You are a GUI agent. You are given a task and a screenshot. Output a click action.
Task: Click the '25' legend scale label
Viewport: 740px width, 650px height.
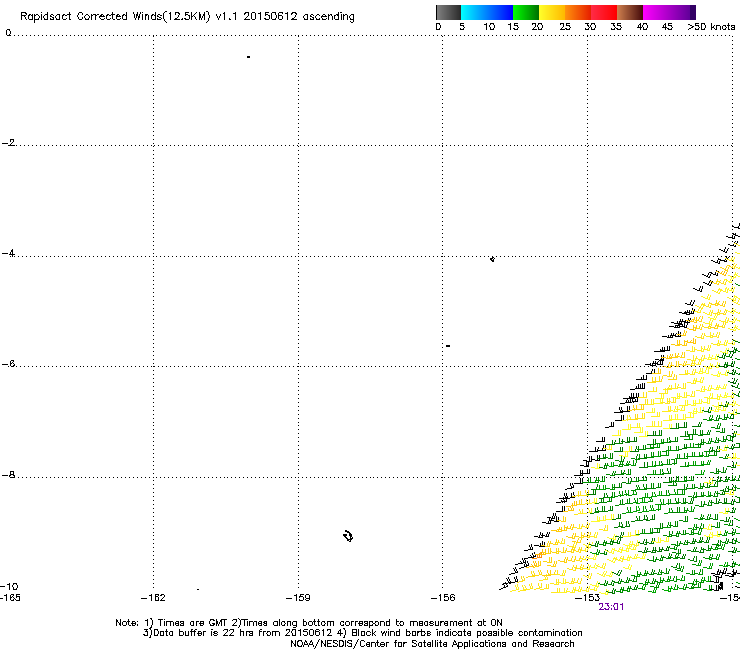[565, 27]
